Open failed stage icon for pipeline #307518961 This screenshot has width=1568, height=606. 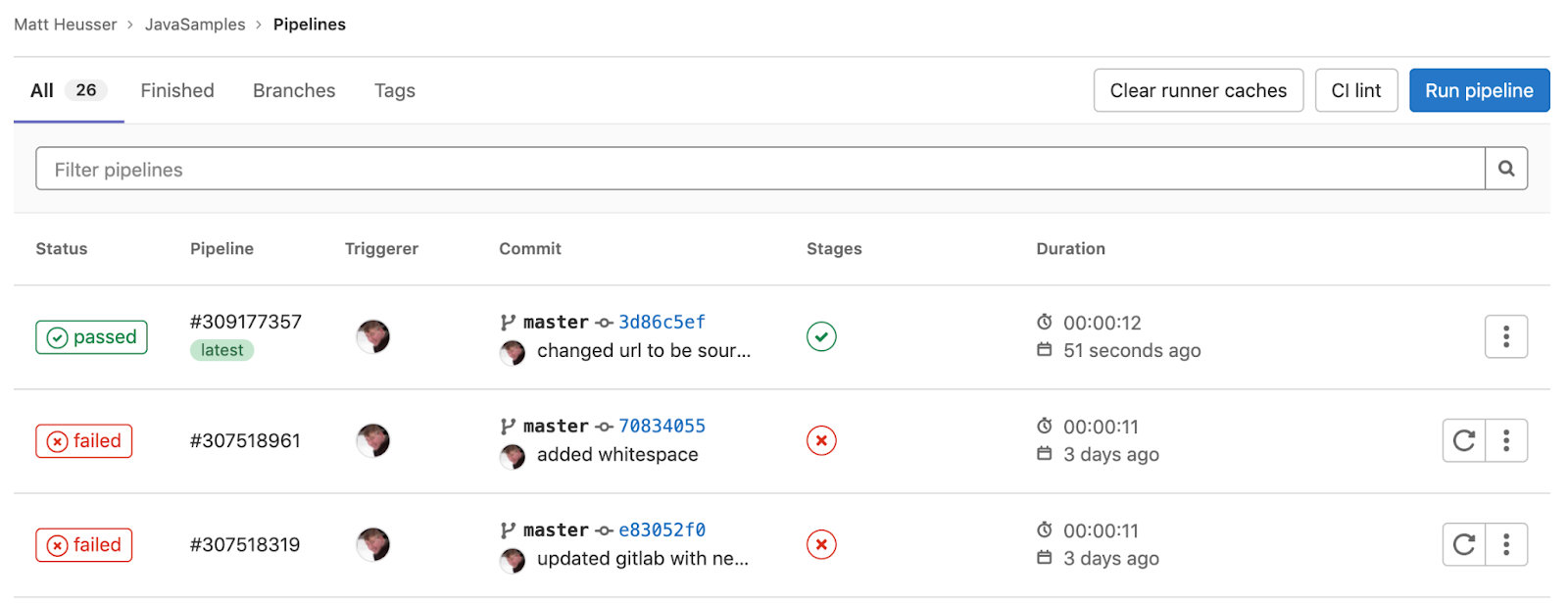click(821, 440)
